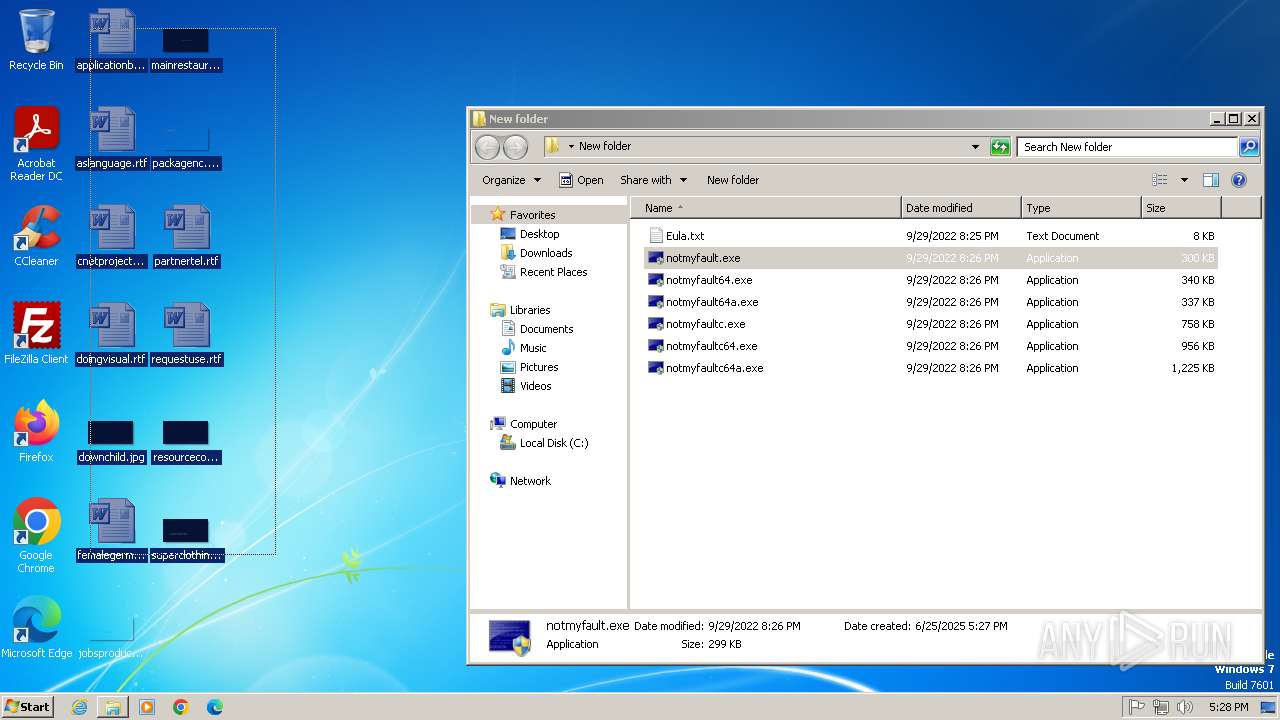Sort by Date modified column
The height and width of the screenshot is (720, 1280).
click(x=961, y=208)
